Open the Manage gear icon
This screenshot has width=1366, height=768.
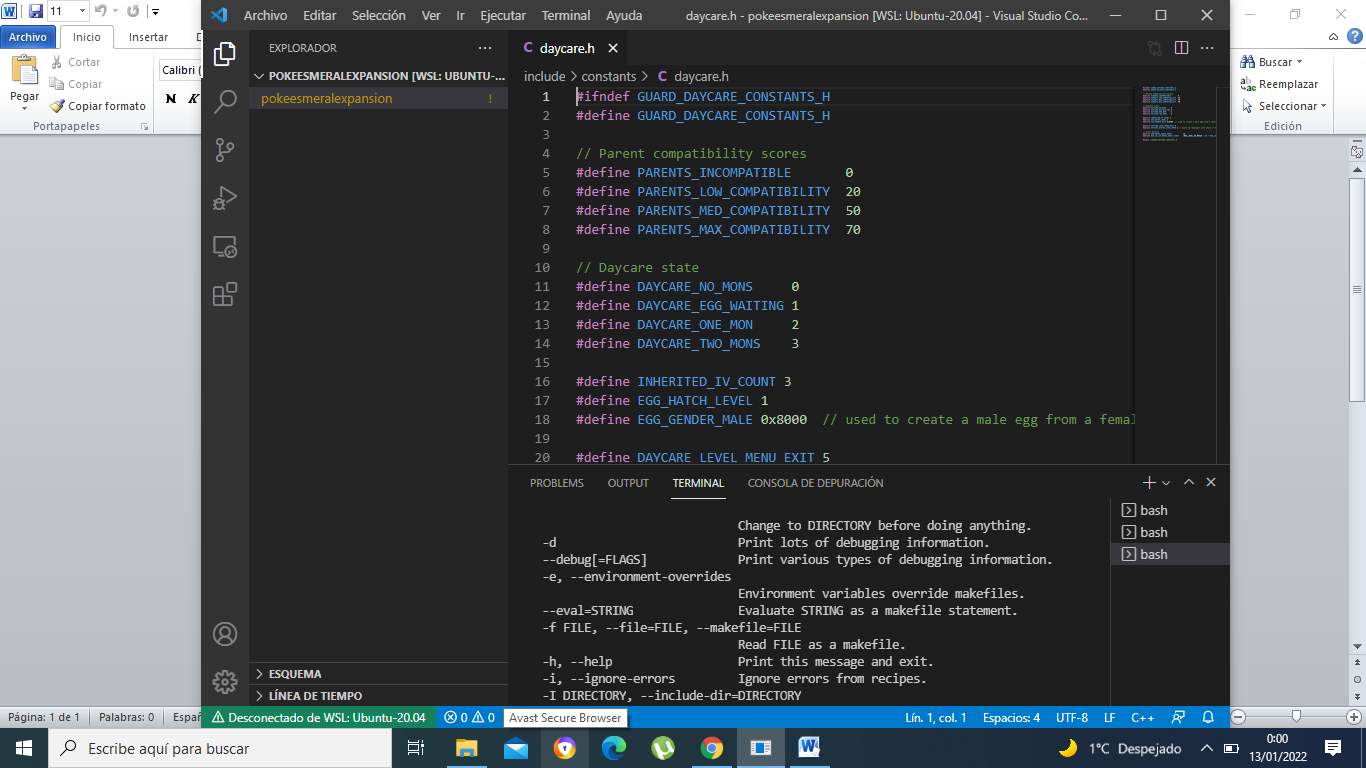(x=225, y=682)
